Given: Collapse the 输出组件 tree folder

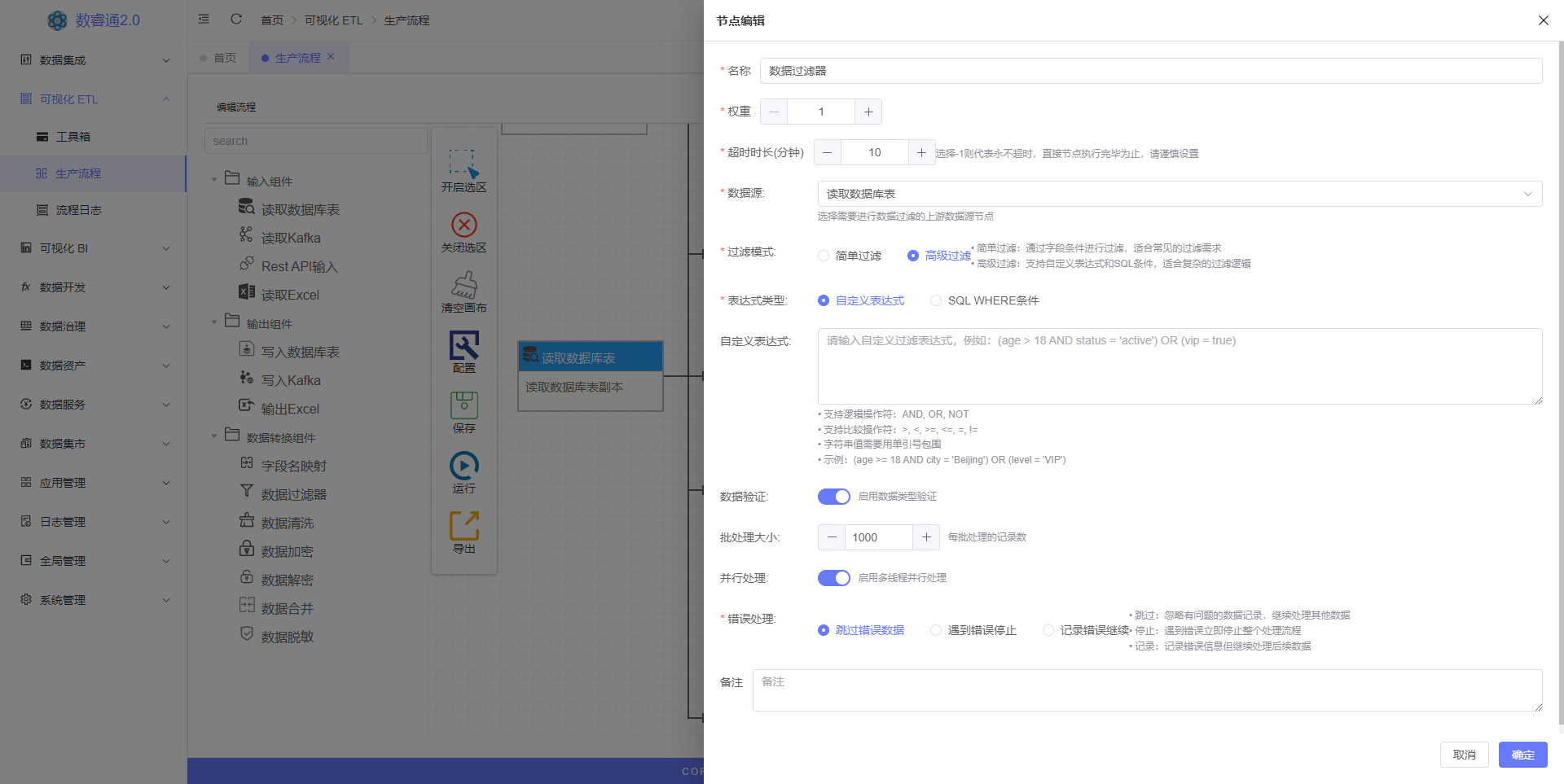Looking at the screenshot, I should pos(214,322).
